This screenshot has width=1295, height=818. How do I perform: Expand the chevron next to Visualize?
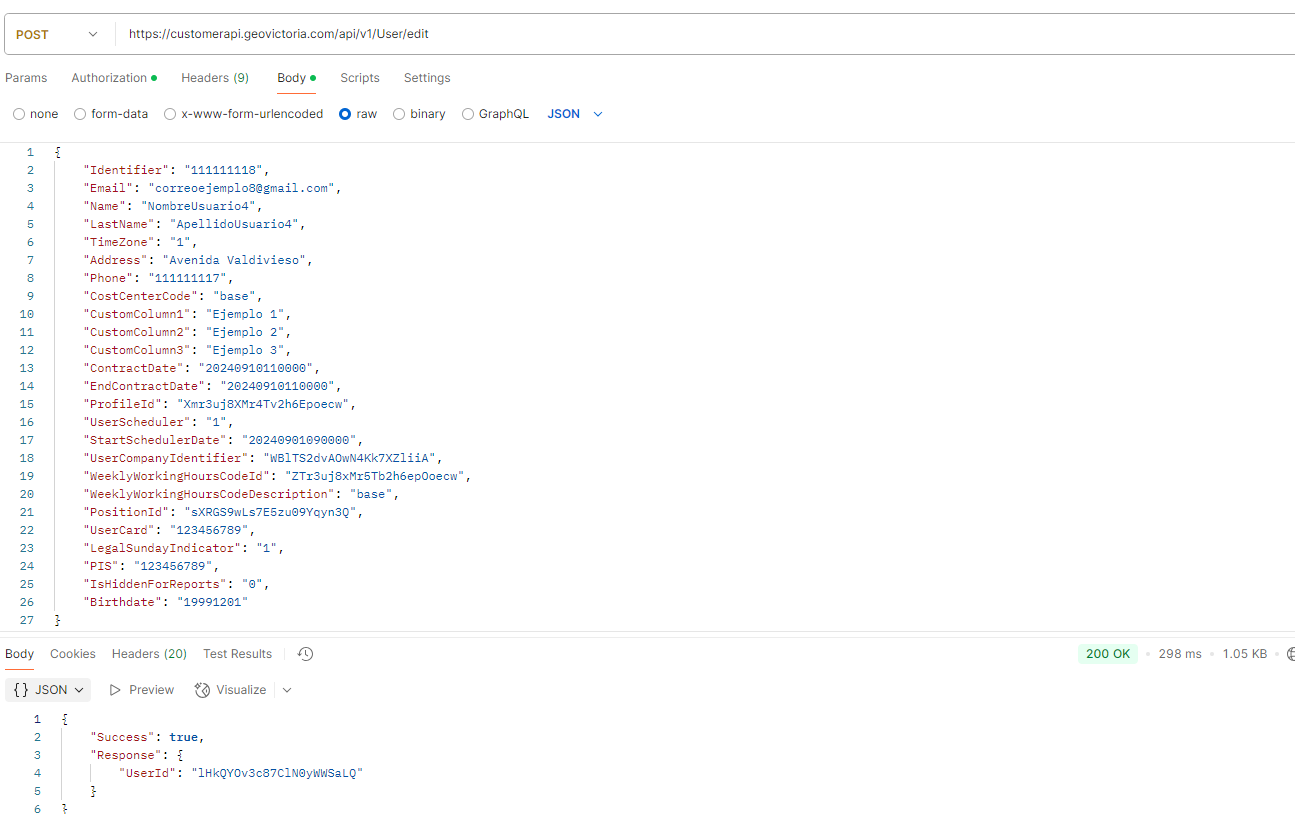click(287, 690)
